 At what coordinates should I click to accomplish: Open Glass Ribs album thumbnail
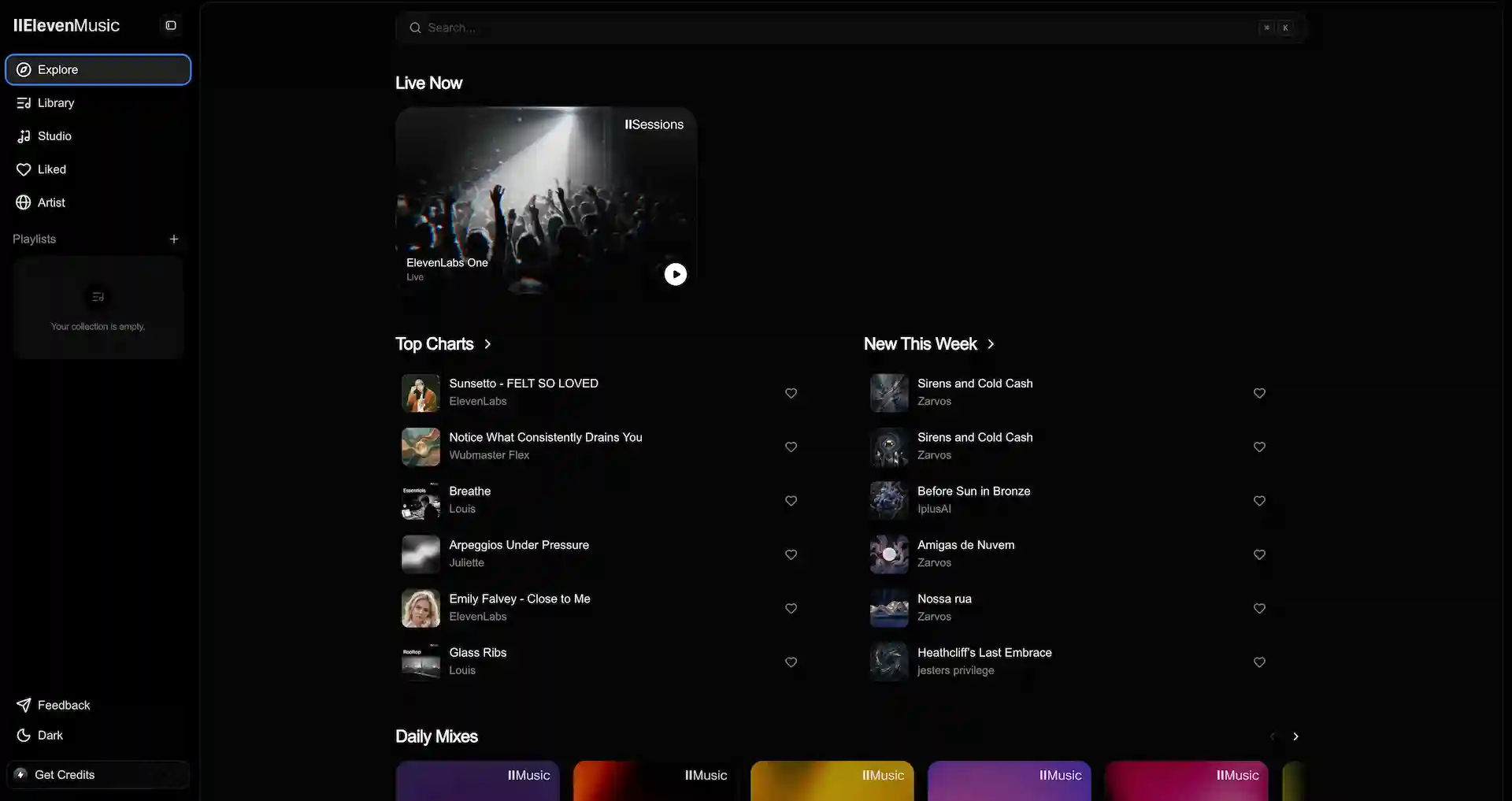point(421,662)
